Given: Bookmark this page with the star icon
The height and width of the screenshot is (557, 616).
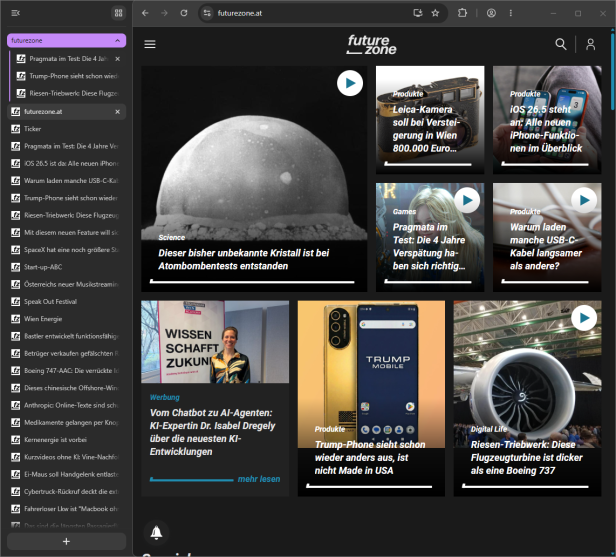Looking at the screenshot, I should pos(435,13).
